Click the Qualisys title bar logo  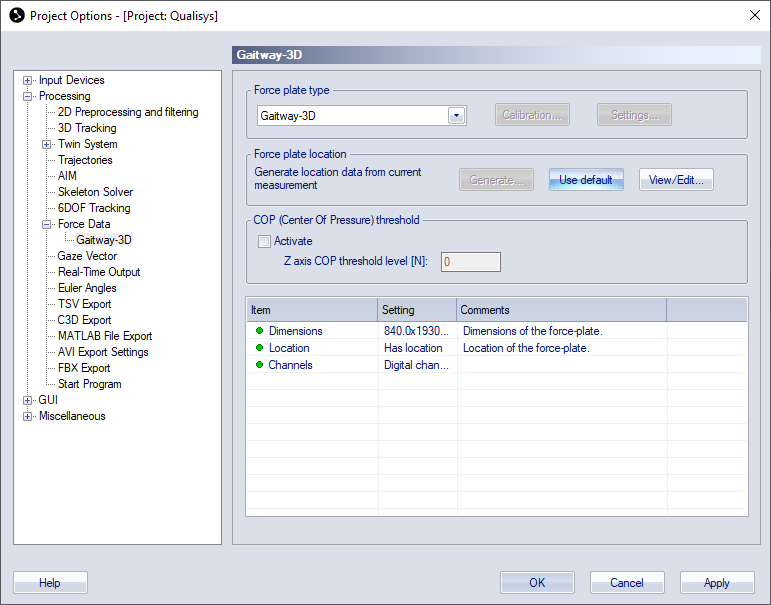coord(17,16)
